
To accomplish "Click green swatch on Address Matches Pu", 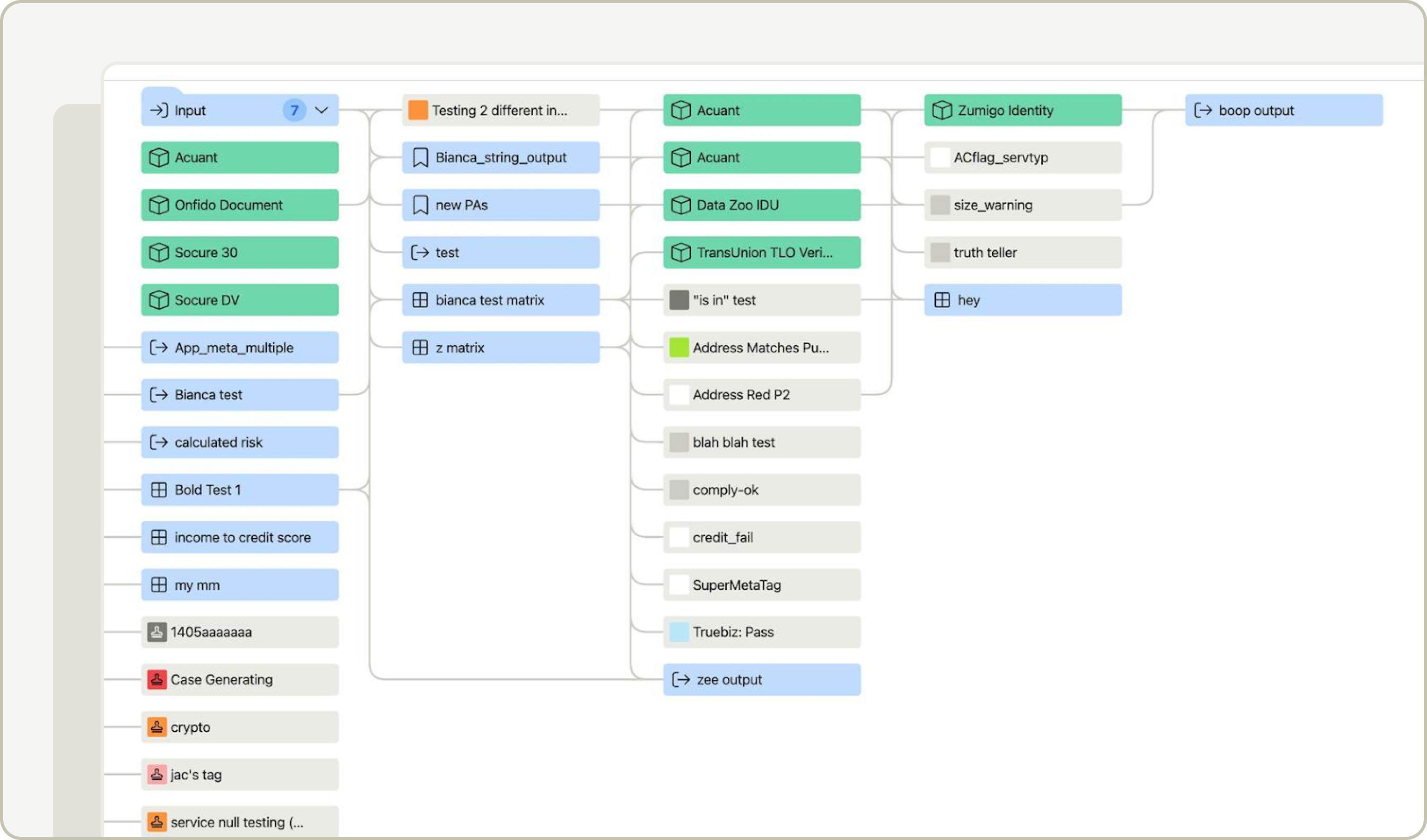I will [678, 347].
